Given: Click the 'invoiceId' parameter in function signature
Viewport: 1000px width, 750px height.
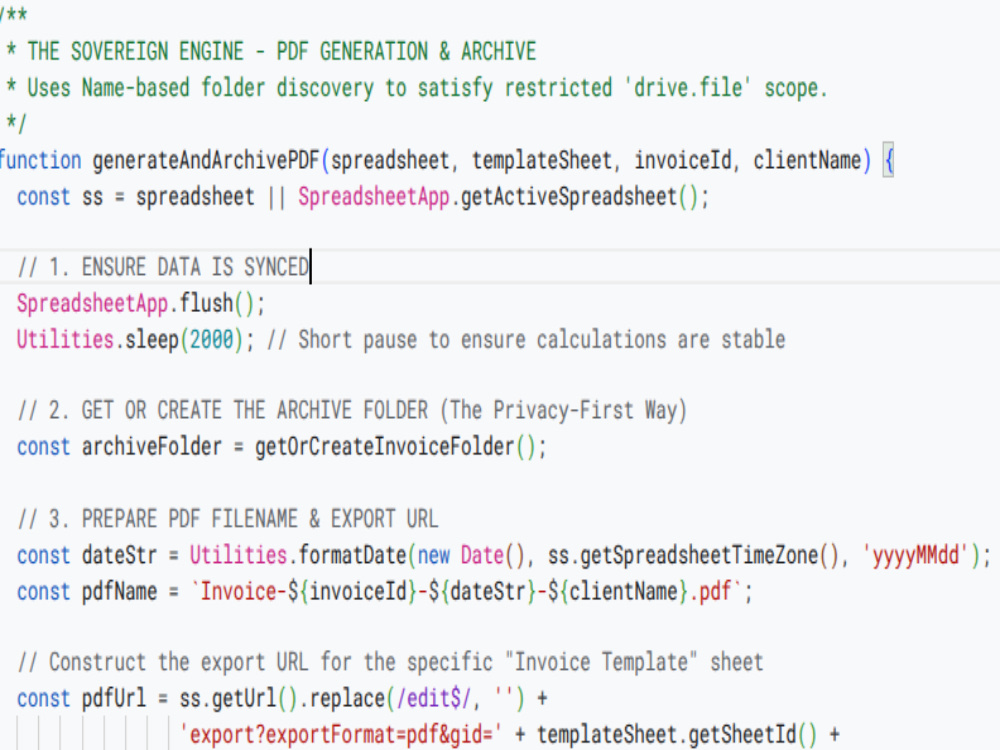Looking at the screenshot, I should tap(682, 161).
